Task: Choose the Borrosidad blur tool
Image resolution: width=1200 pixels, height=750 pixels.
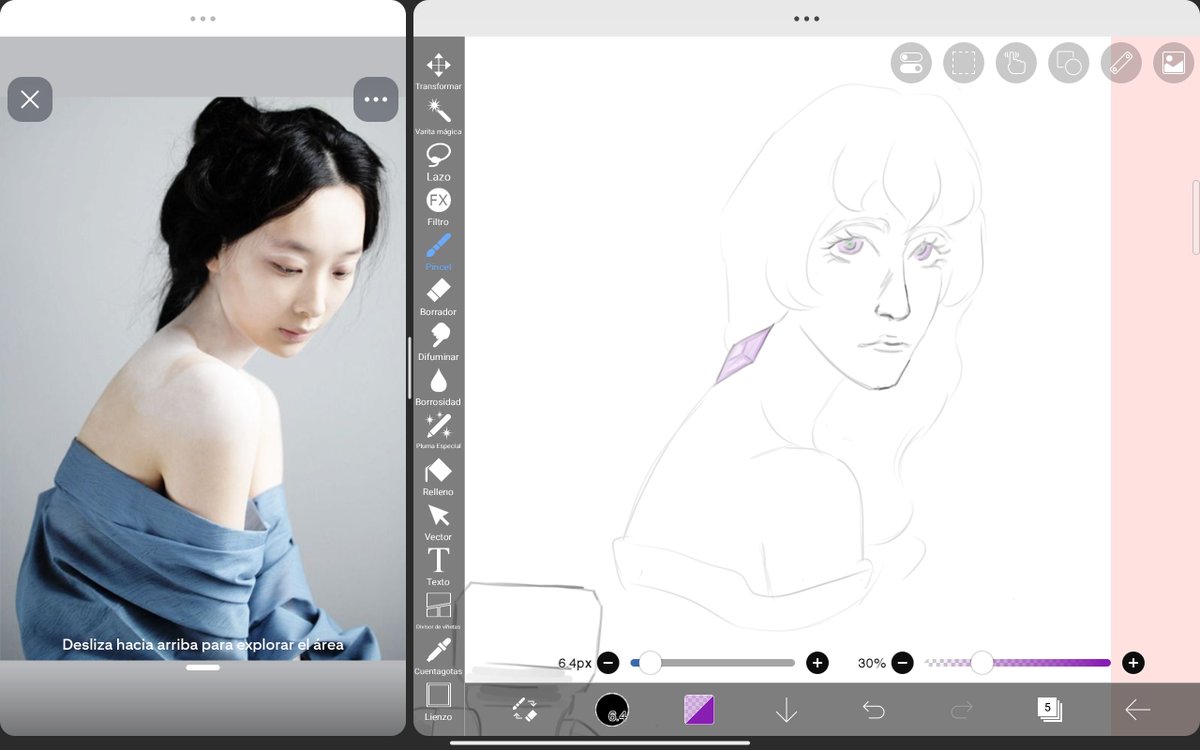Action: (x=438, y=387)
